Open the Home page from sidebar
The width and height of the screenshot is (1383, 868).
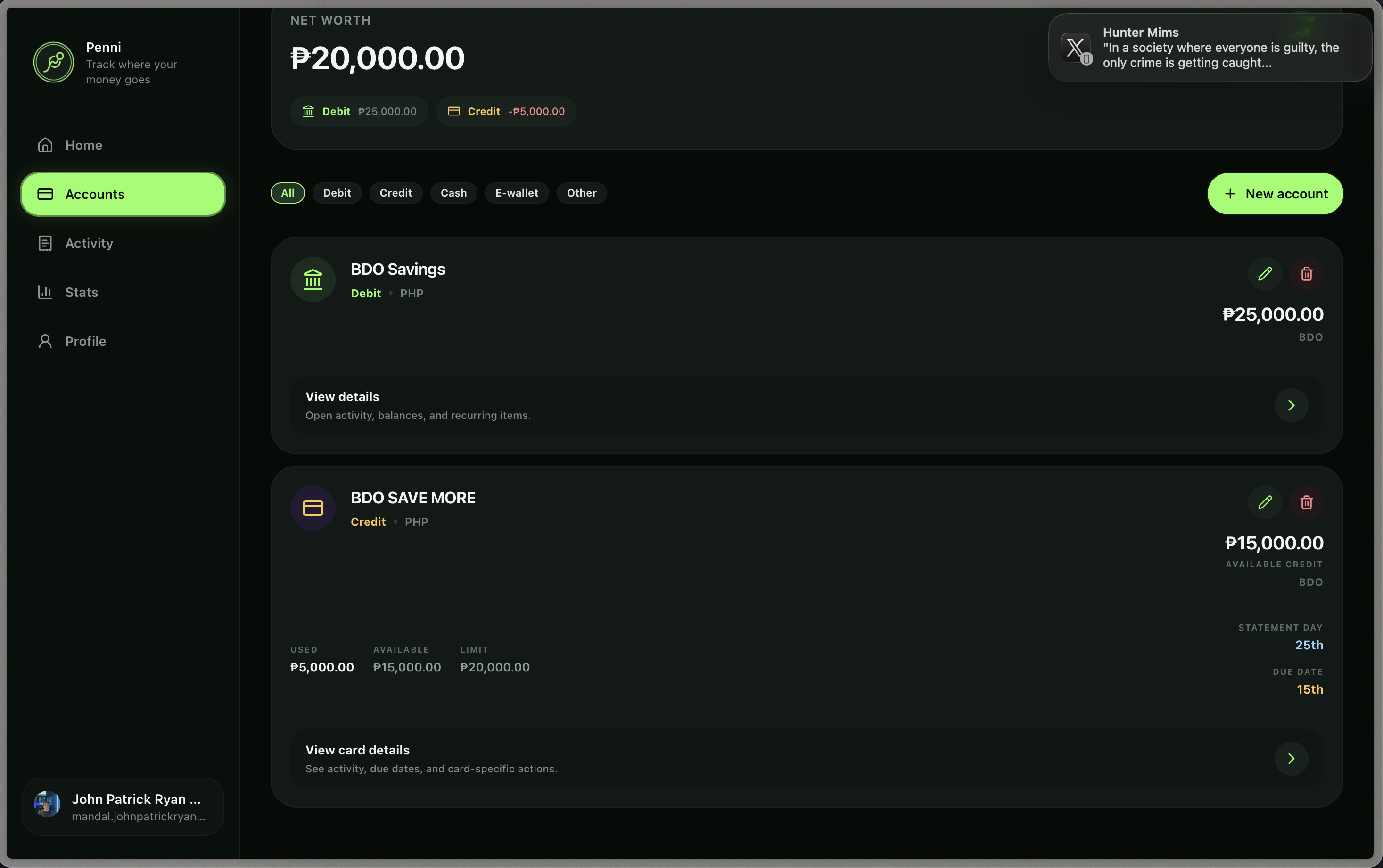(x=122, y=145)
